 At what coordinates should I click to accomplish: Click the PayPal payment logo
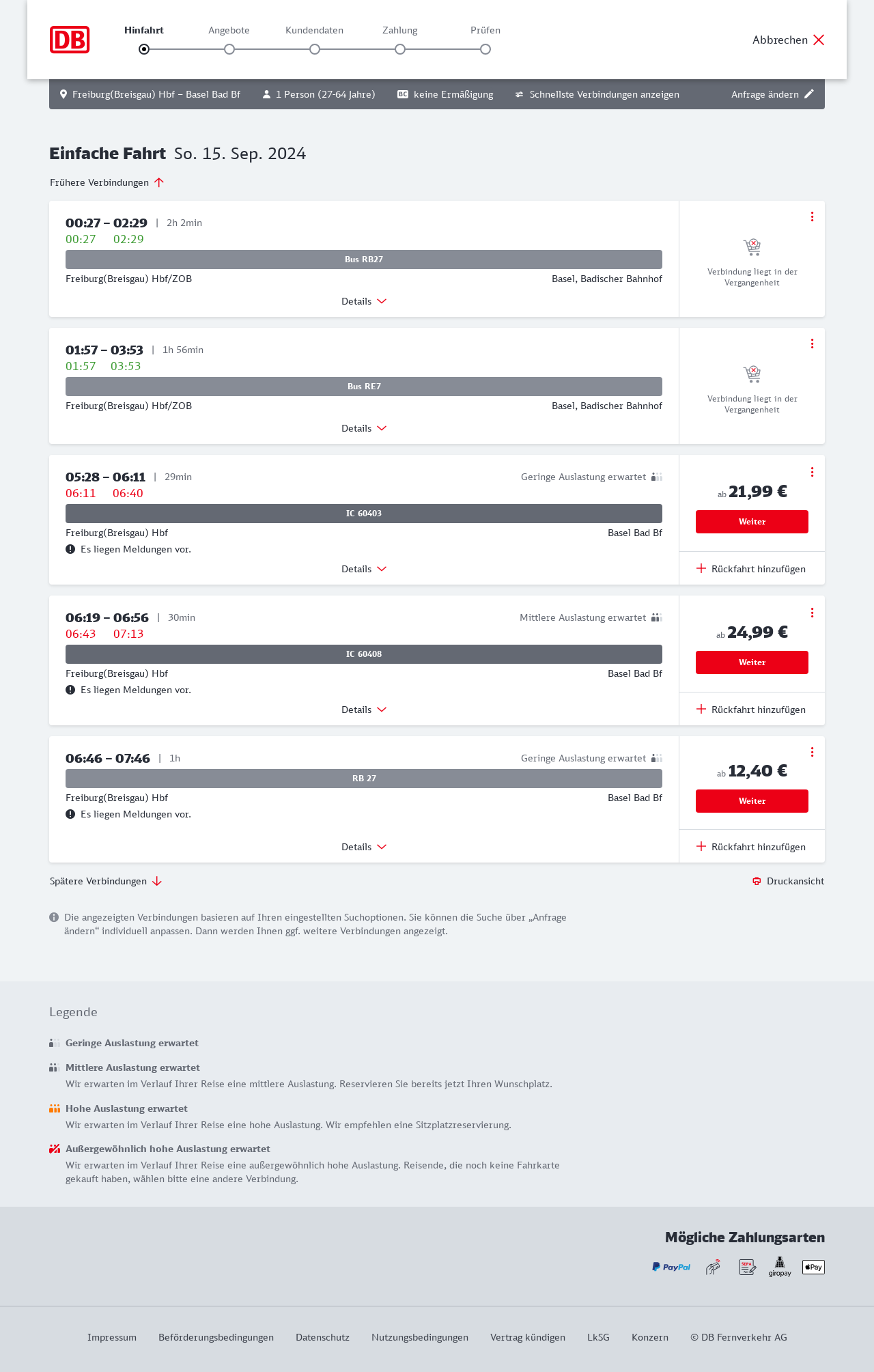pyautogui.click(x=671, y=1267)
